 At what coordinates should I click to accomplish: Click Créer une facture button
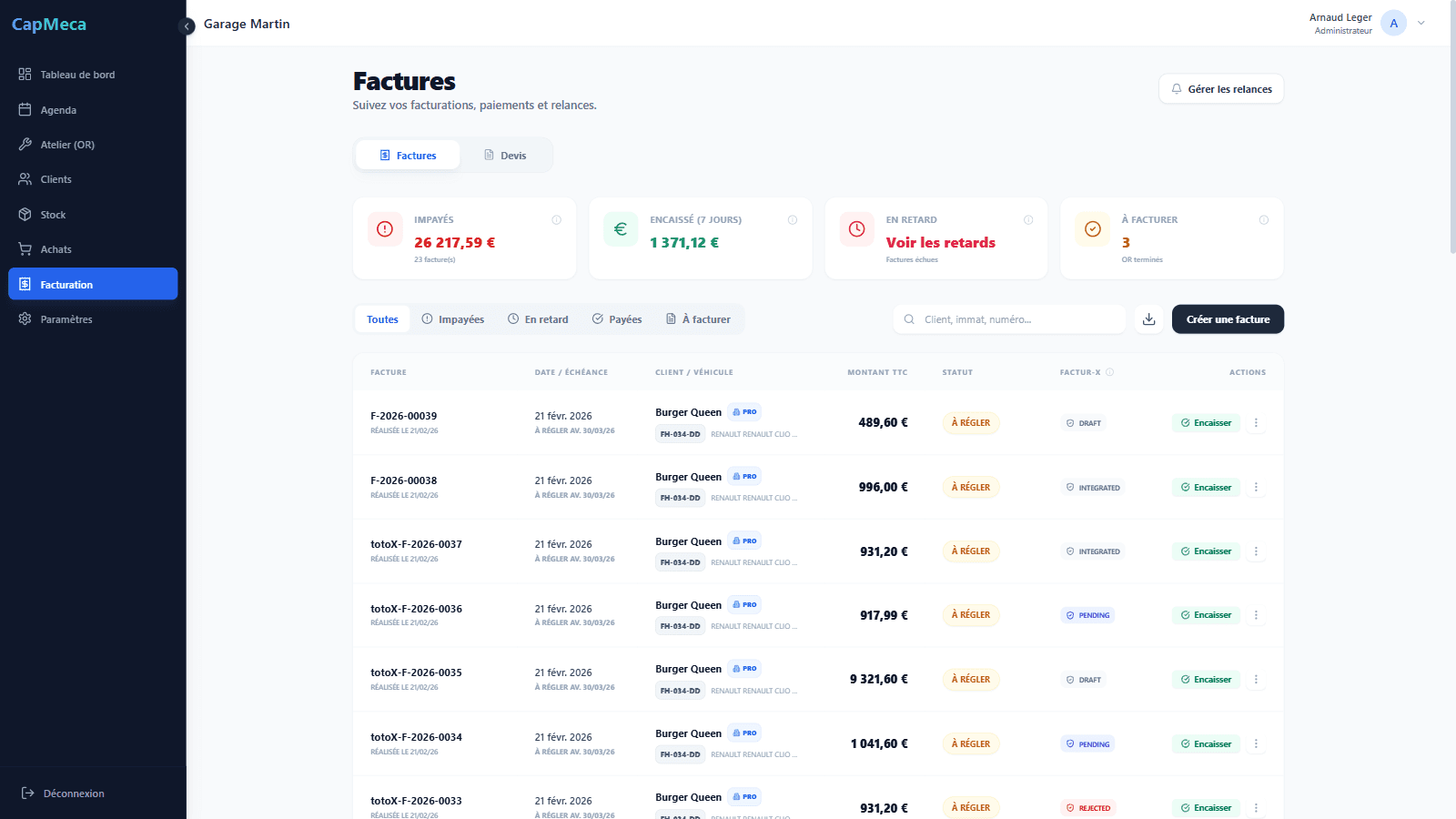point(1228,319)
